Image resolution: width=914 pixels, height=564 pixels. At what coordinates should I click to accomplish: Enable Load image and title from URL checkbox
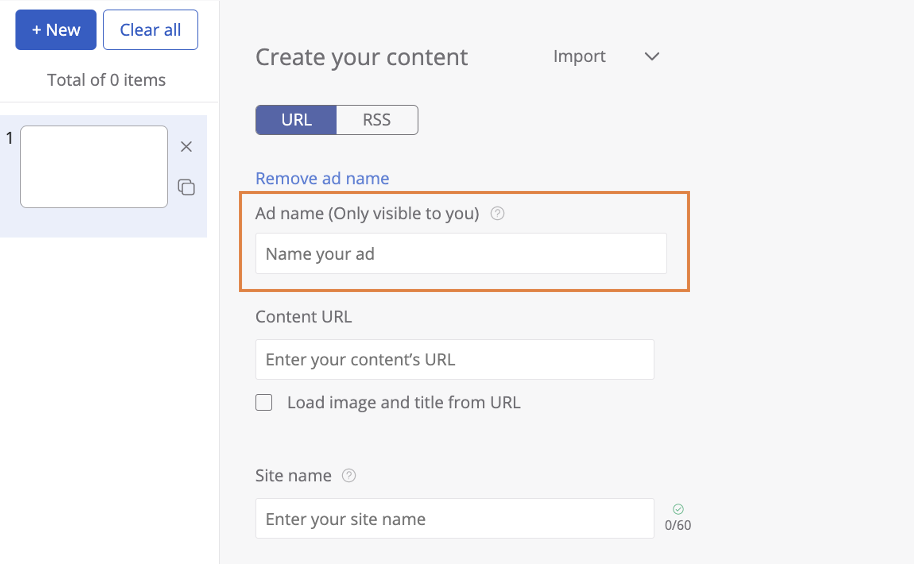click(264, 403)
